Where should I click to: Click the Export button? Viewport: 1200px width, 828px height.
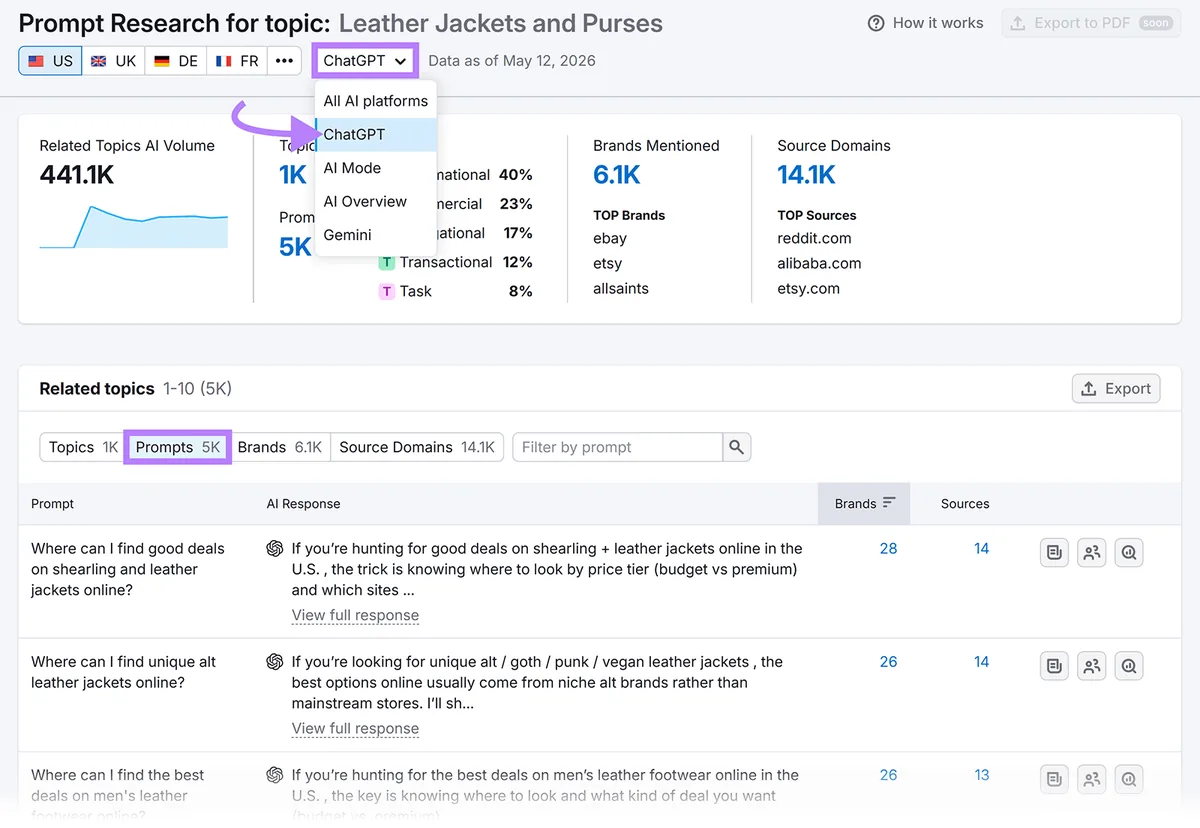[1116, 389]
